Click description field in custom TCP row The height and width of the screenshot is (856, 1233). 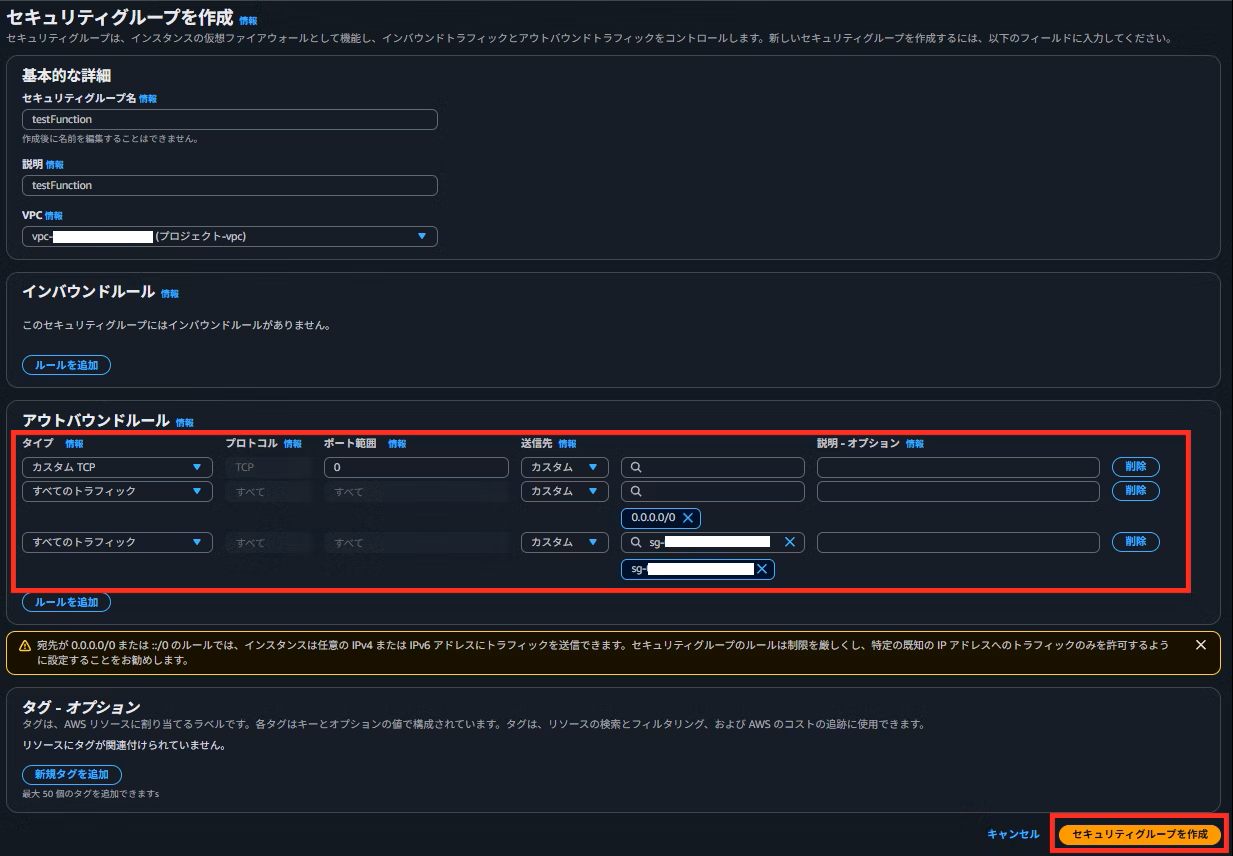tap(958, 467)
